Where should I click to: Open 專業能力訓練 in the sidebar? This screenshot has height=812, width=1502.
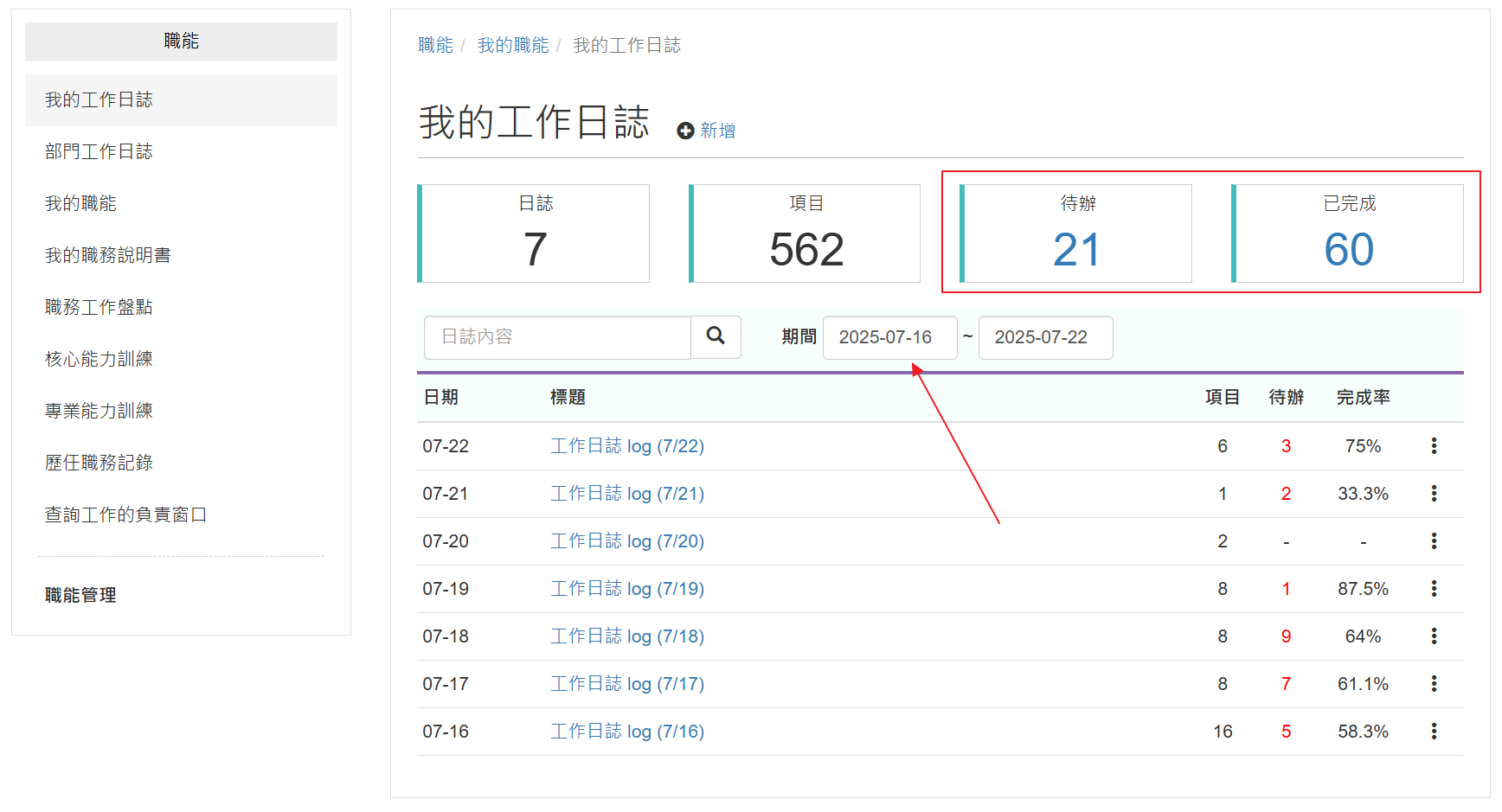point(181,412)
